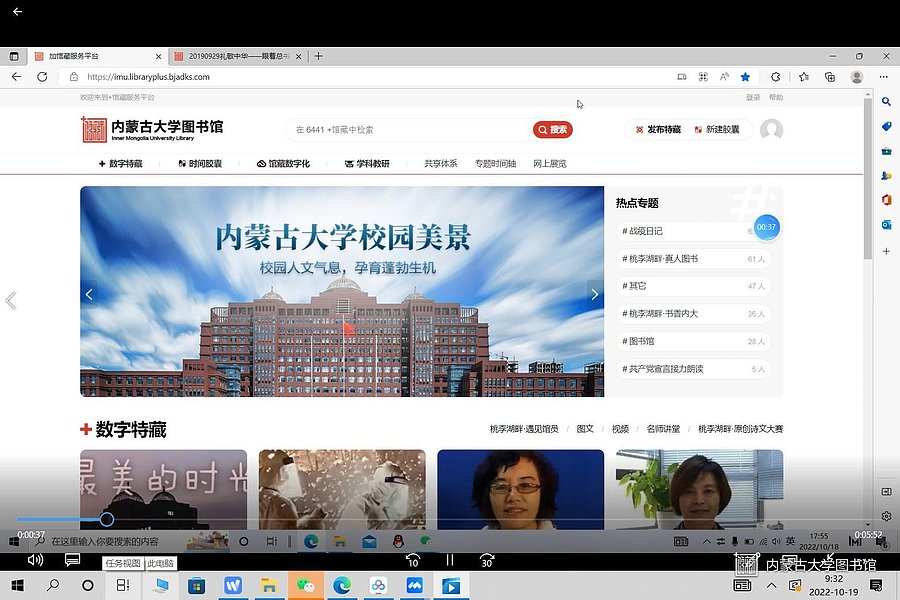
Task: Click the video player back arrow
Action: point(17,11)
